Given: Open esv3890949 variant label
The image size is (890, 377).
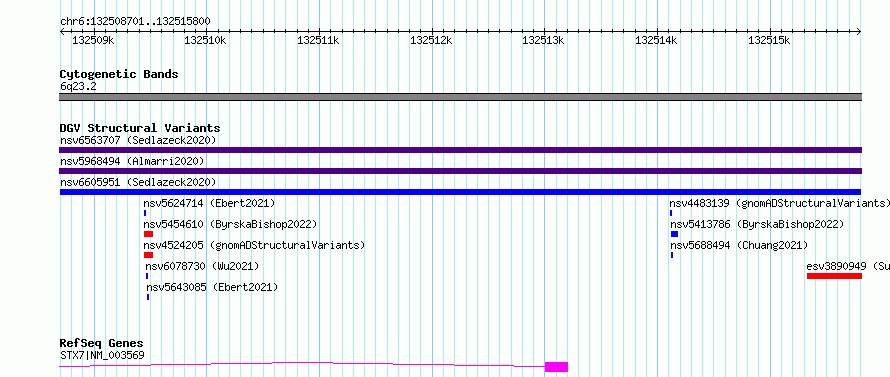Looking at the screenshot, I should pyautogui.click(x=848, y=266).
